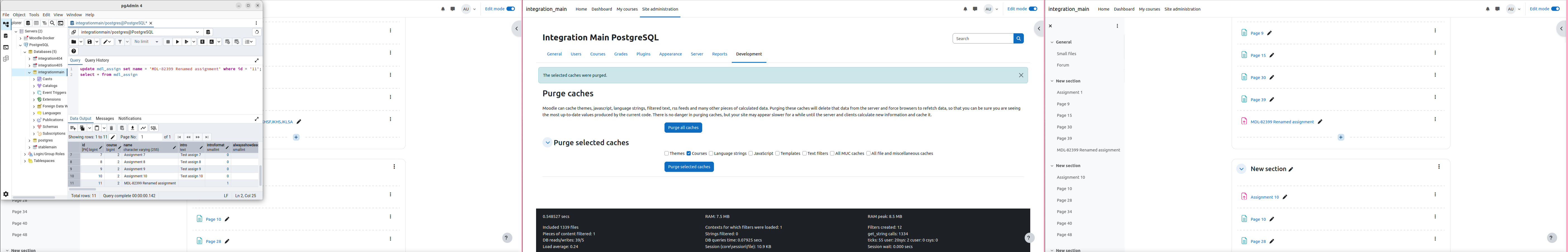Open the No limit rows dropdown in pgAdmin
The width and height of the screenshot is (1568, 252).
click(147, 42)
